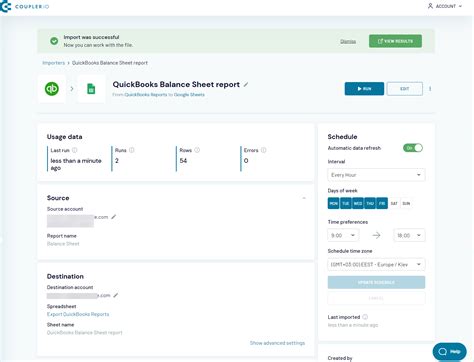474x362 pixels.
Task: Open the more options kebab menu
Action: pyautogui.click(x=430, y=89)
